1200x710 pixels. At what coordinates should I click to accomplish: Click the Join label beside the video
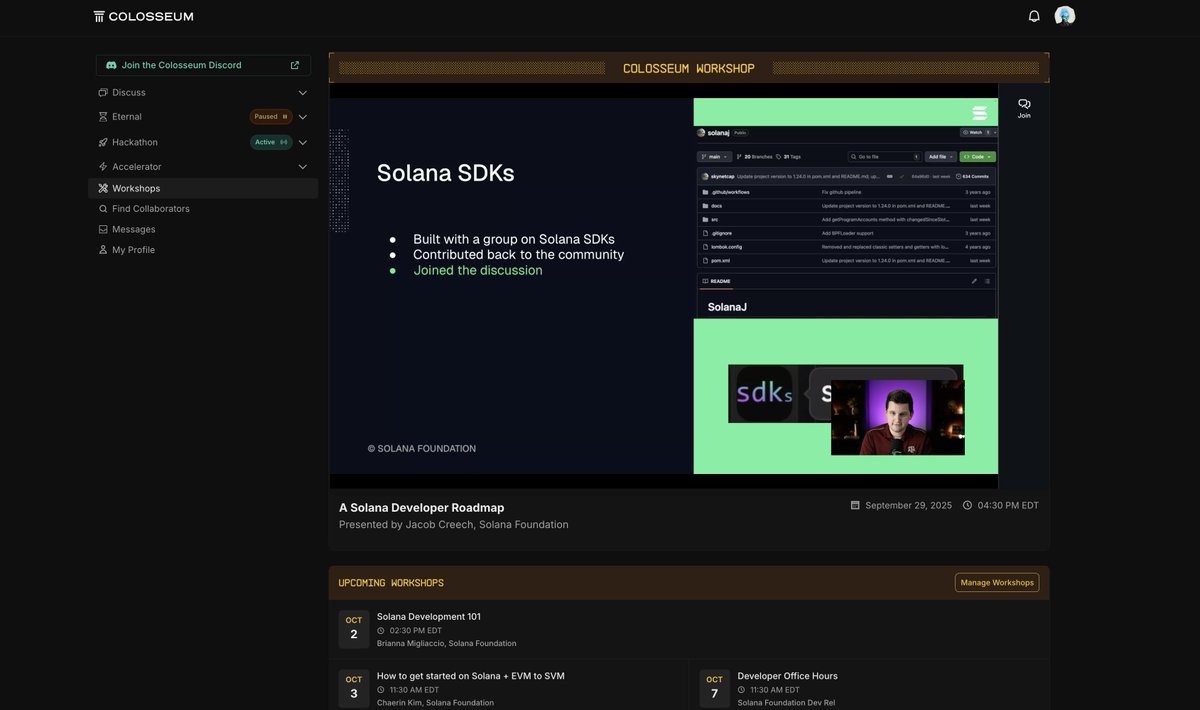click(1024, 116)
